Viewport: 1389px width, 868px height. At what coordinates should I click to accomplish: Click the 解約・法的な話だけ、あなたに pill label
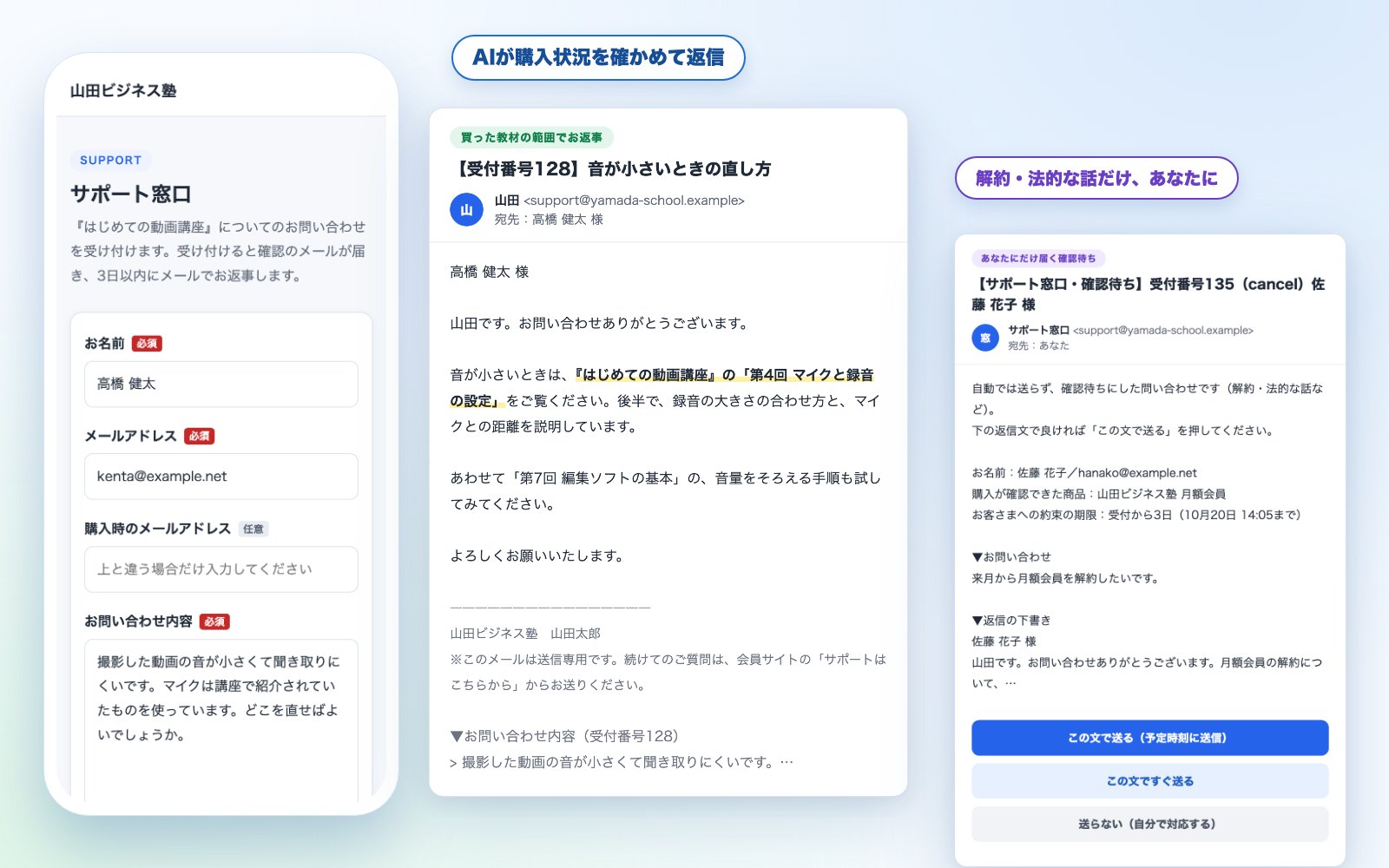[1096, 178]
